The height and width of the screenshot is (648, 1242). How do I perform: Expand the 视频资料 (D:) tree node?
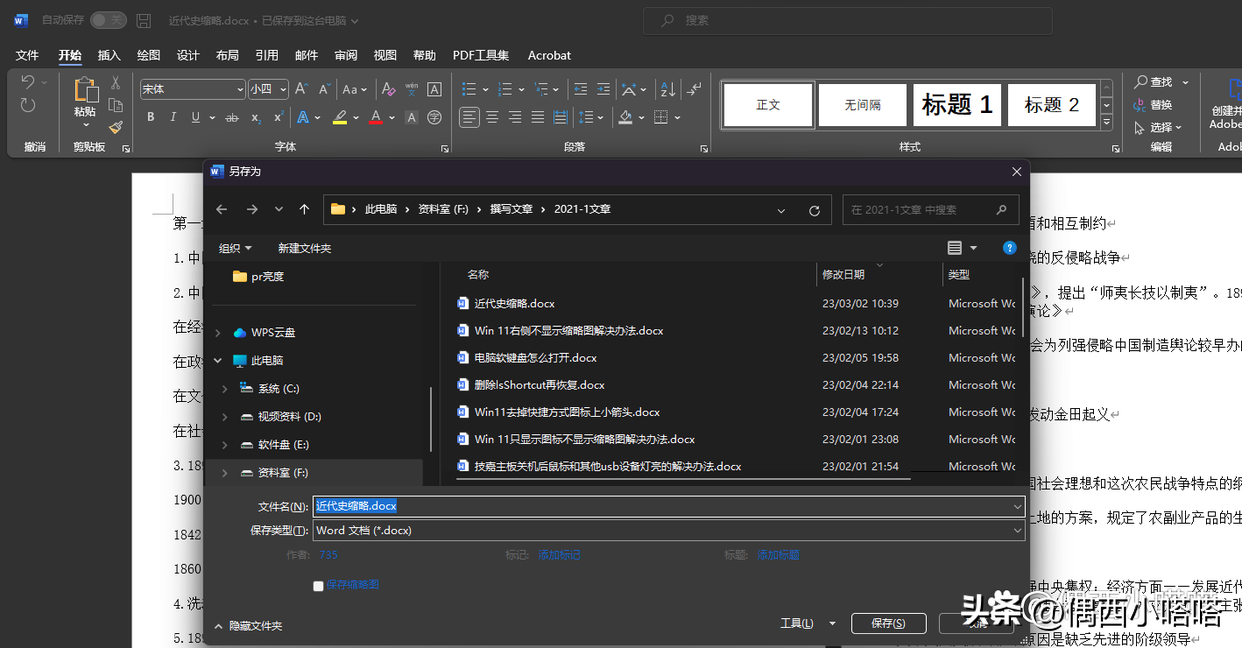pyautogui.click(x=224, y=416)
